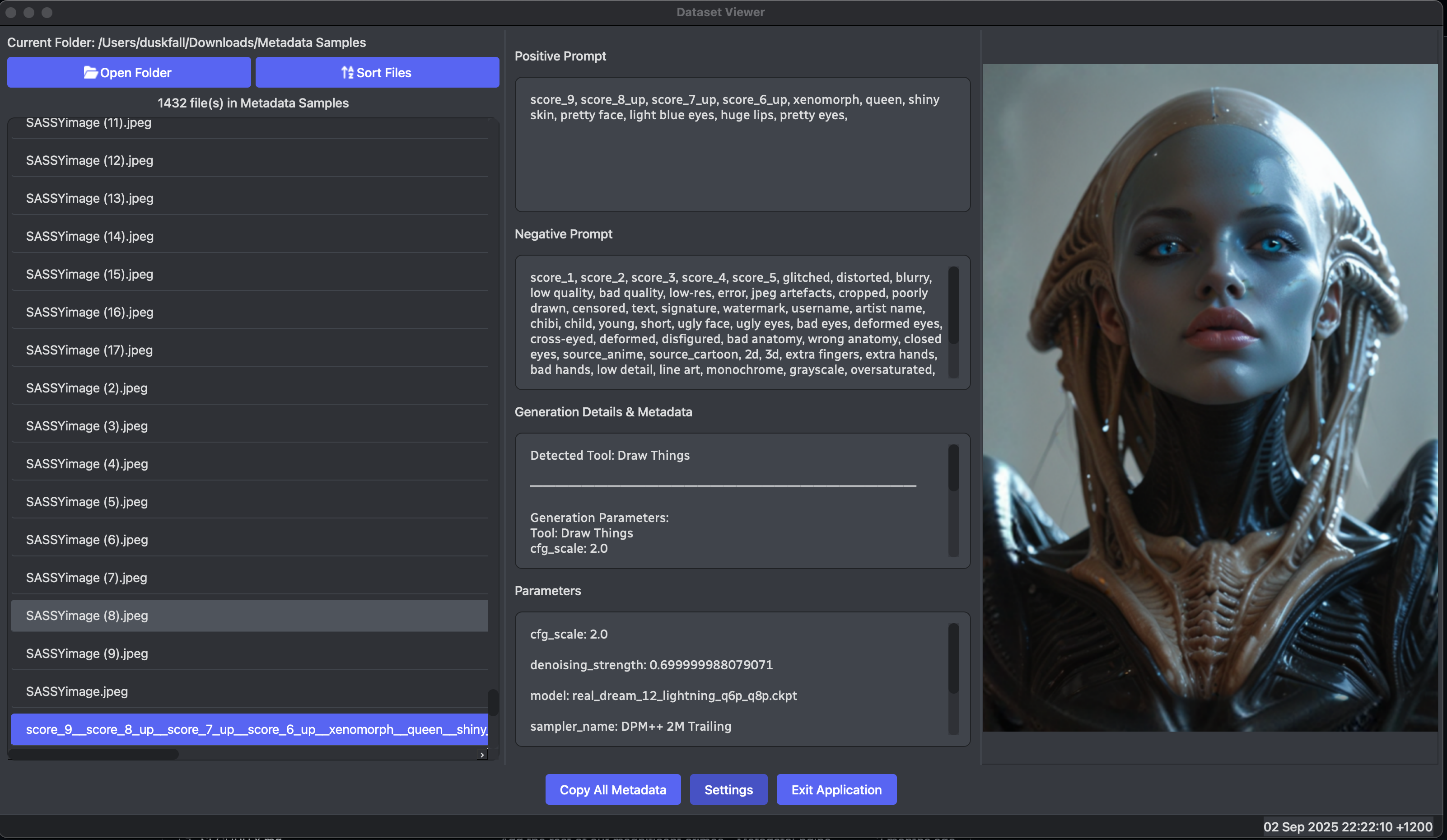This screenshot has width=1447, height=840.
Task: Select SASSYimage (8).jpeg entry
Action: point(87,616)
